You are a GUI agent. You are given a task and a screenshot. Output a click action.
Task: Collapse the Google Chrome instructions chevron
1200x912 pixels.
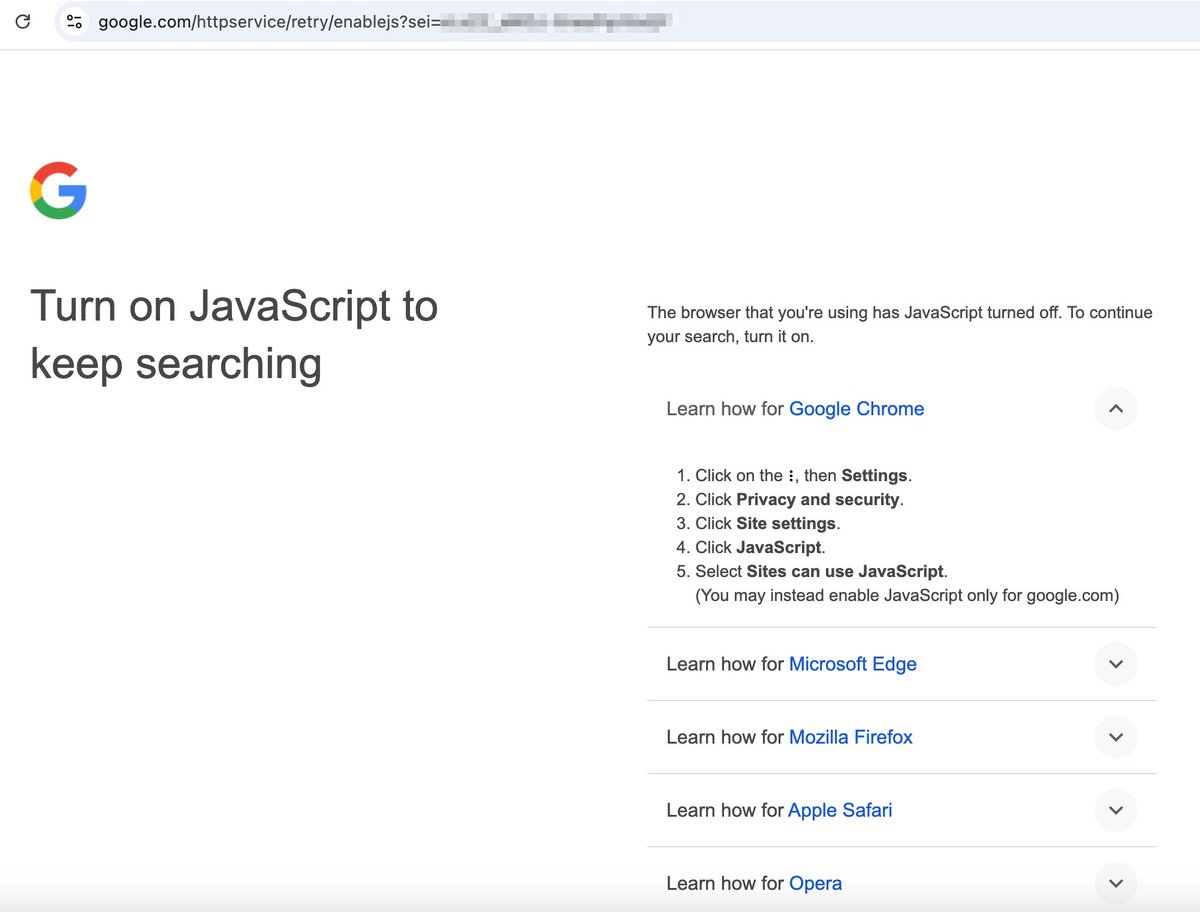pyautogui.click(x=1116, y=409)
